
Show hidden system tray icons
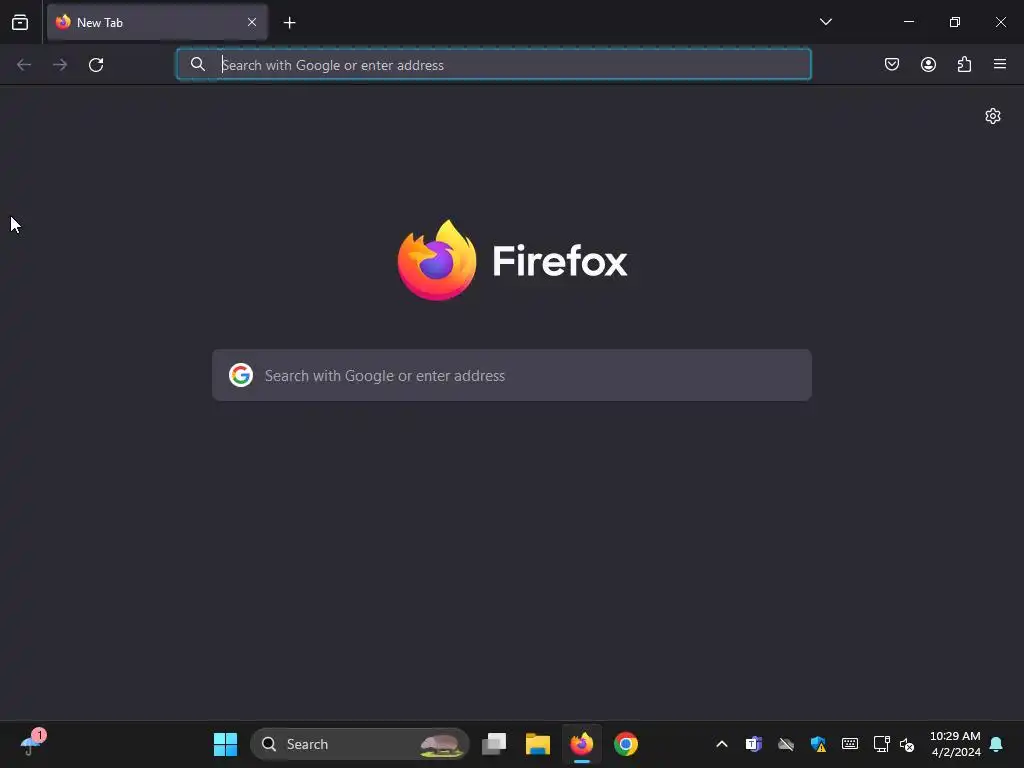tap(722, 744)
